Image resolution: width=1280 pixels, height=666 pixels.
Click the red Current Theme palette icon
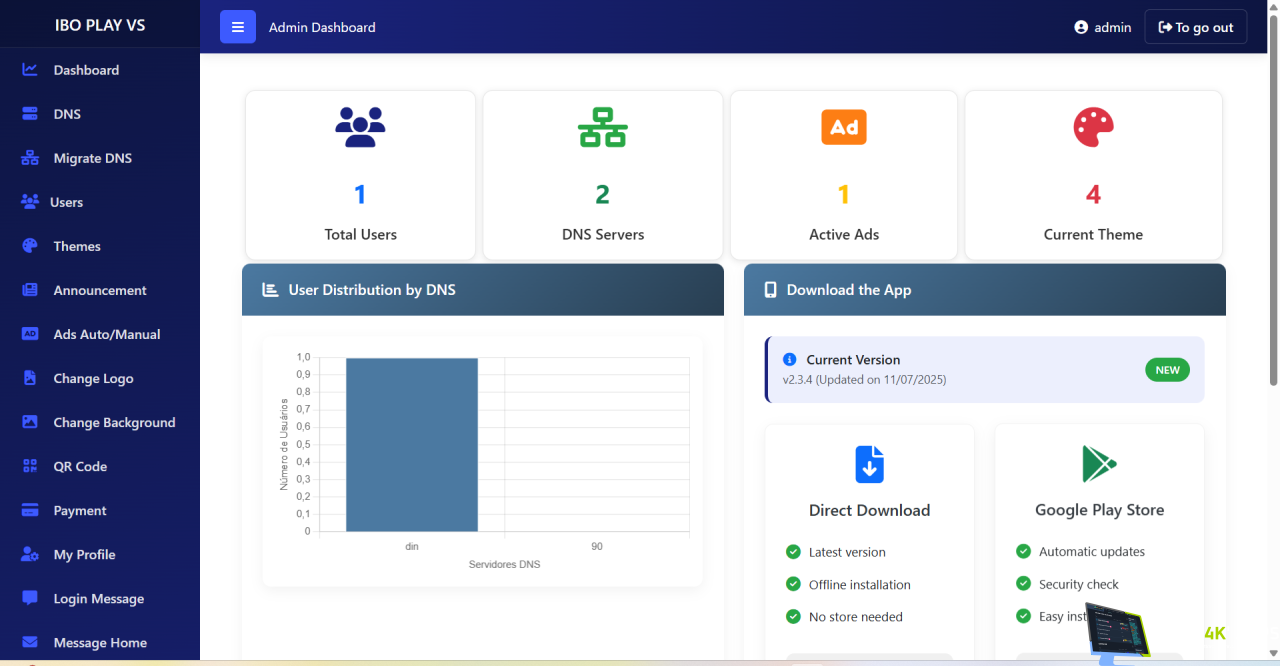point(1093,127)
